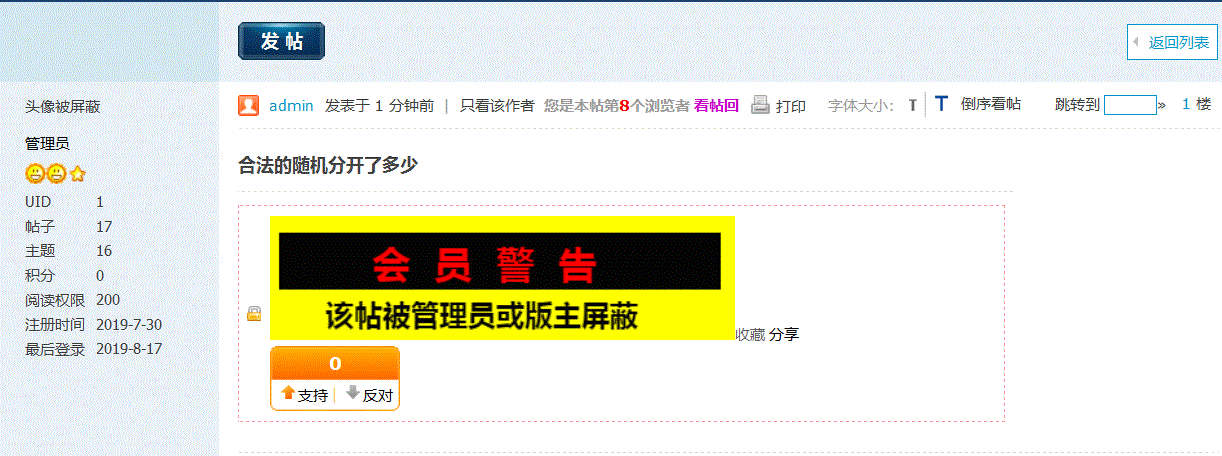
Task: Select 只看该作者 filter
Action: 497,105
